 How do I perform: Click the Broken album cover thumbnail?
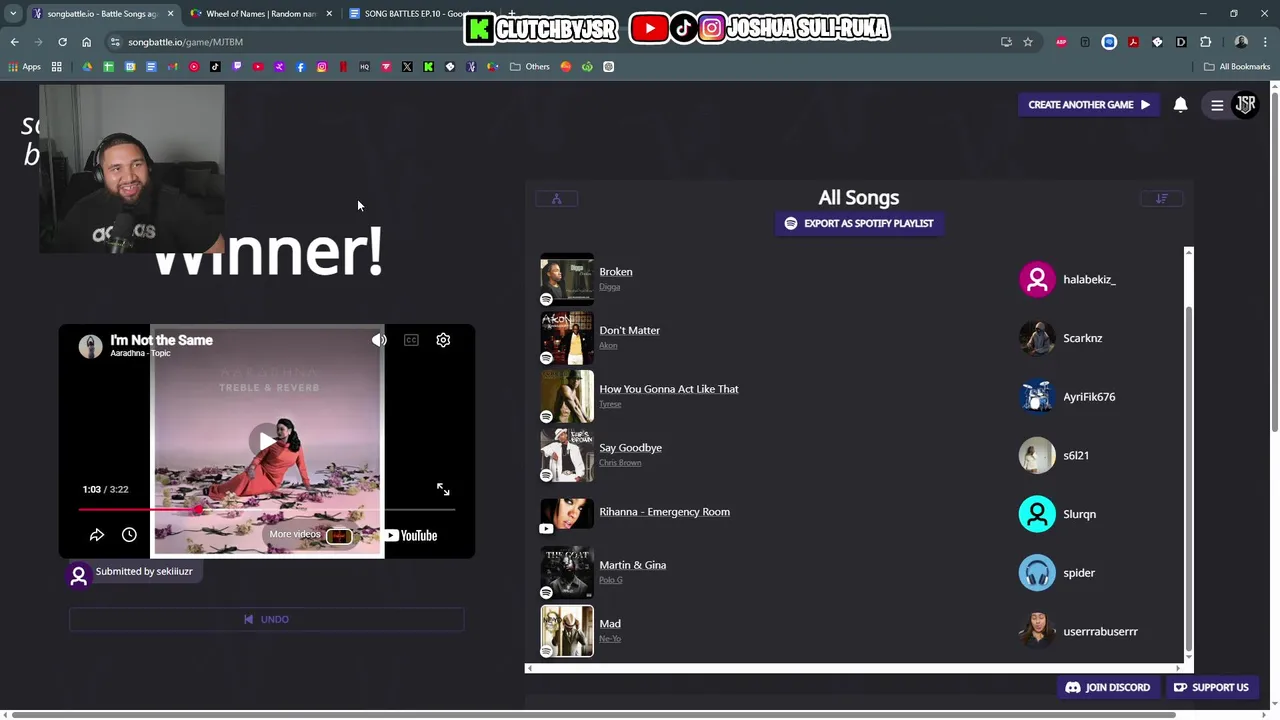click(x=567, y=279)
